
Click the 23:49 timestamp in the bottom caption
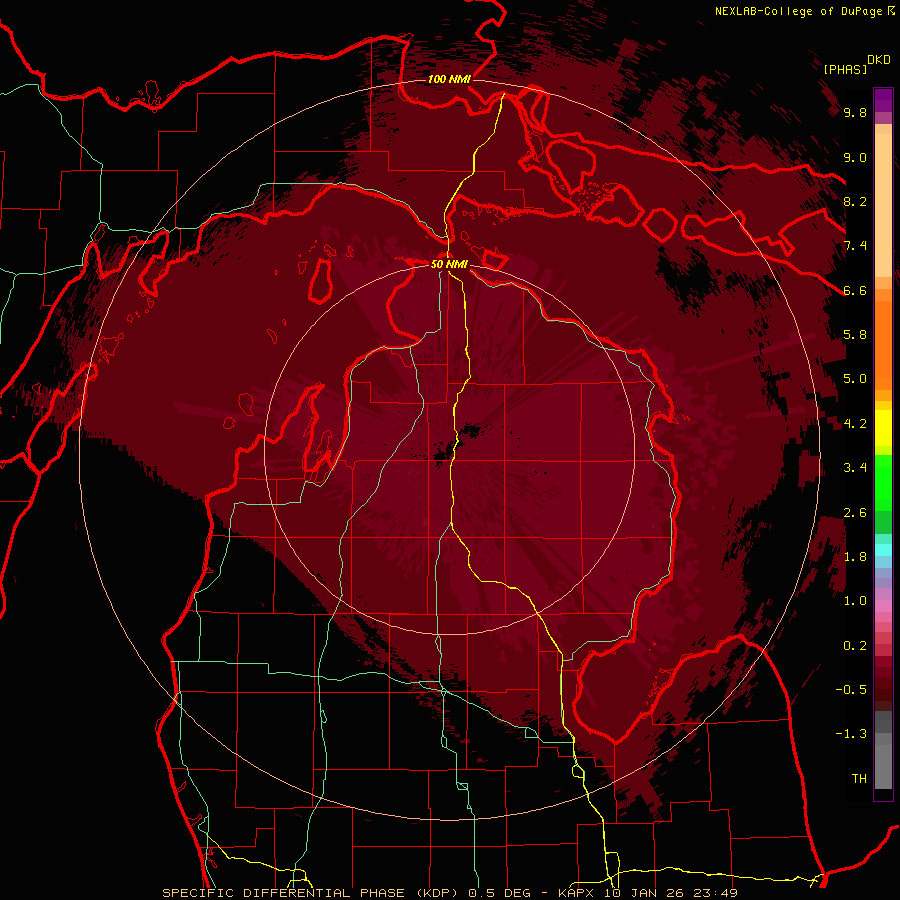coord(717,893)
